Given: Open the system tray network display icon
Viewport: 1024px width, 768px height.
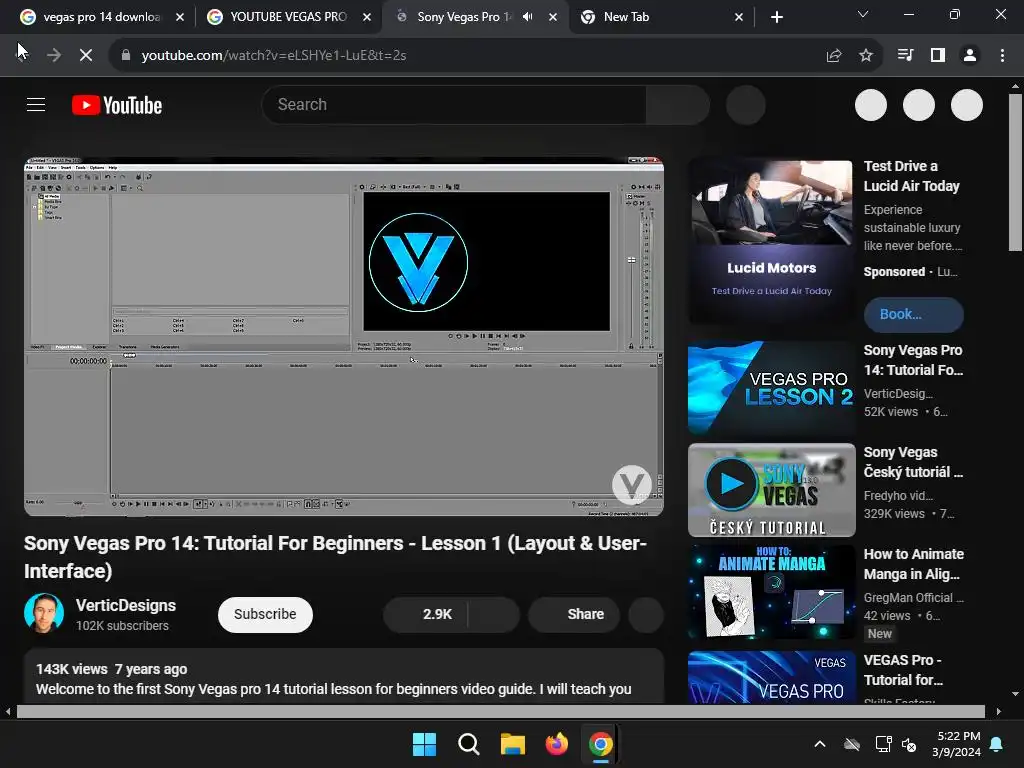Looking at the screenshot, I should click(x=883, y=744).
